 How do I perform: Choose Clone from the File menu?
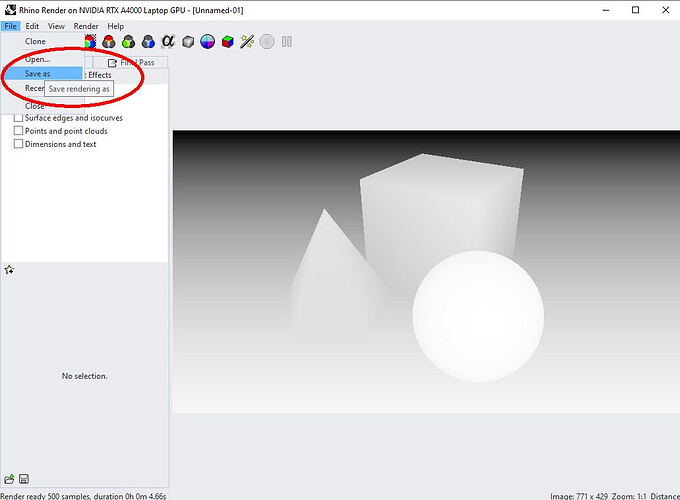coord(42,41)
